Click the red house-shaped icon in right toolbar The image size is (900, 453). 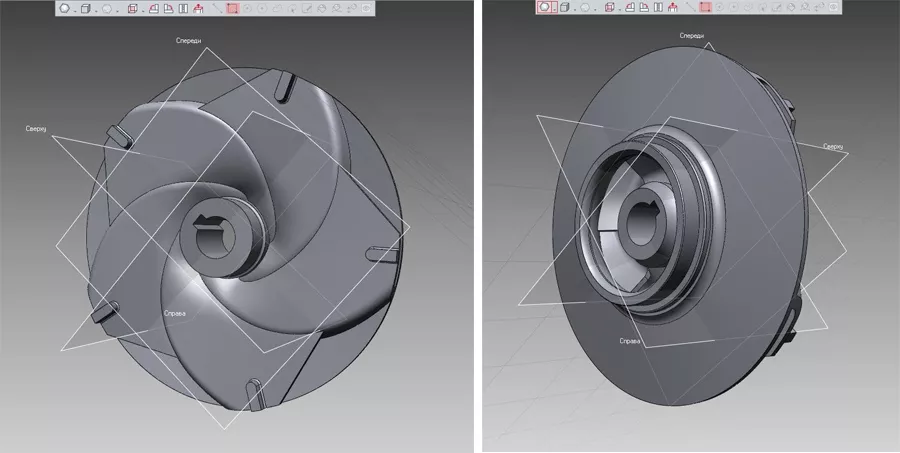tap(672, 8)
